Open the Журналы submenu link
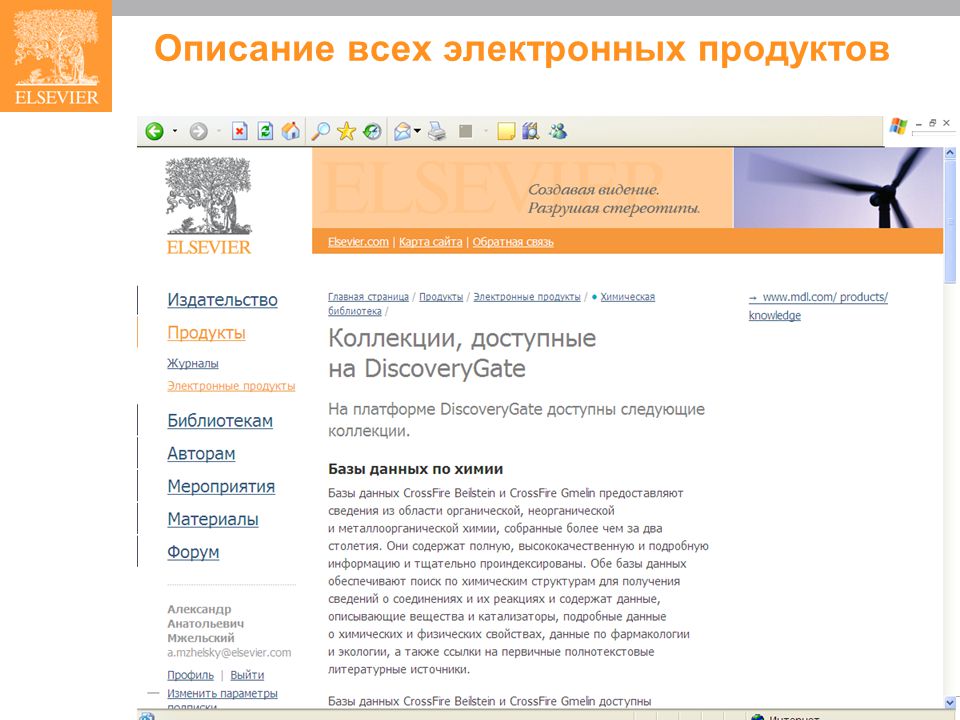The height and width of the screenshot is (720, 960). pos(193,363)
